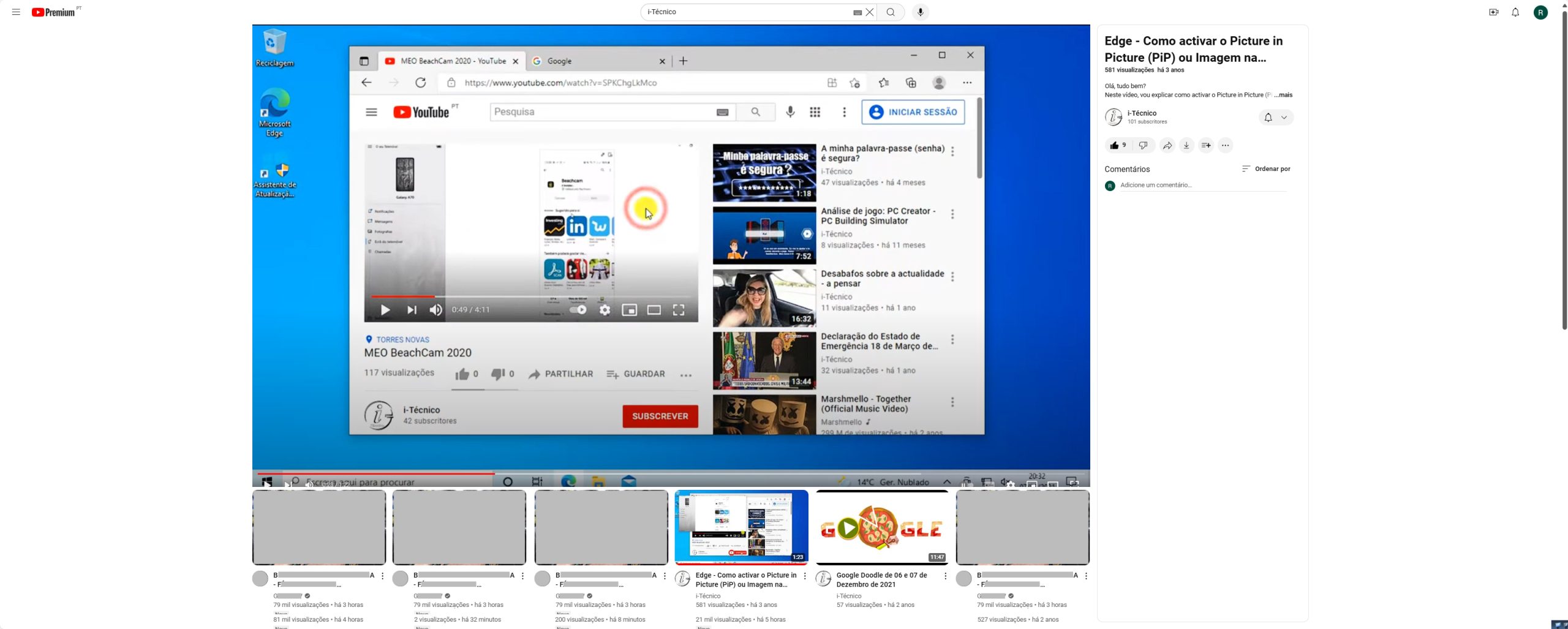
Task: Click '200 visualizações • há 8 minutos'
Action: click(x=600, y=620)
